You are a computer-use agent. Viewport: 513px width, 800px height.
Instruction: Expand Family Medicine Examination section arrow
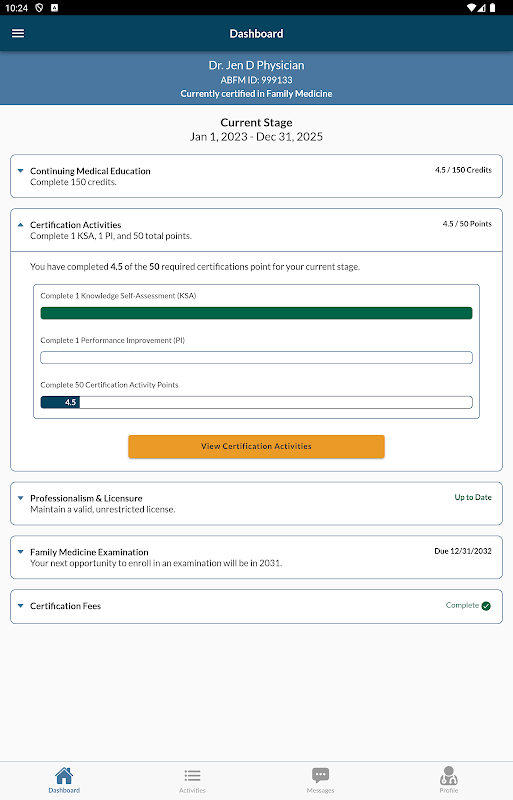click(x=20, y=552)
